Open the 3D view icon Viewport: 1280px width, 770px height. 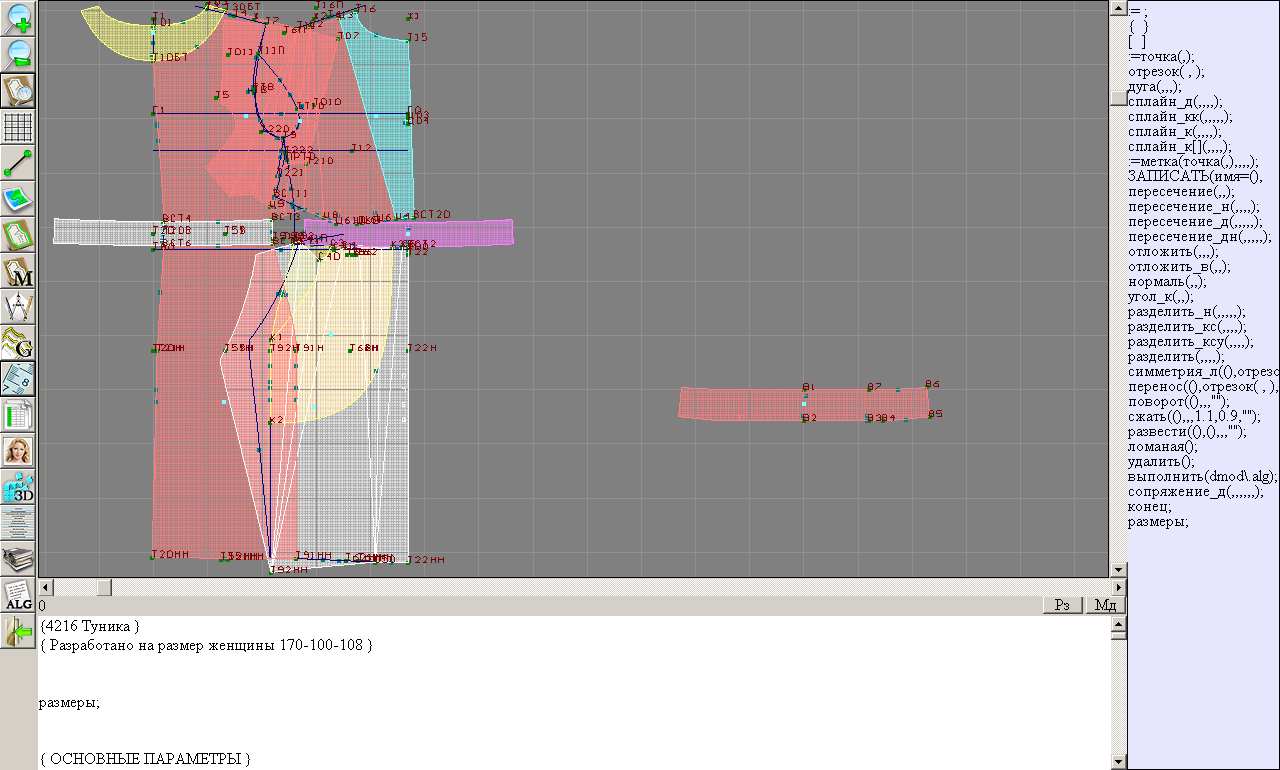(x=19, y=487)
